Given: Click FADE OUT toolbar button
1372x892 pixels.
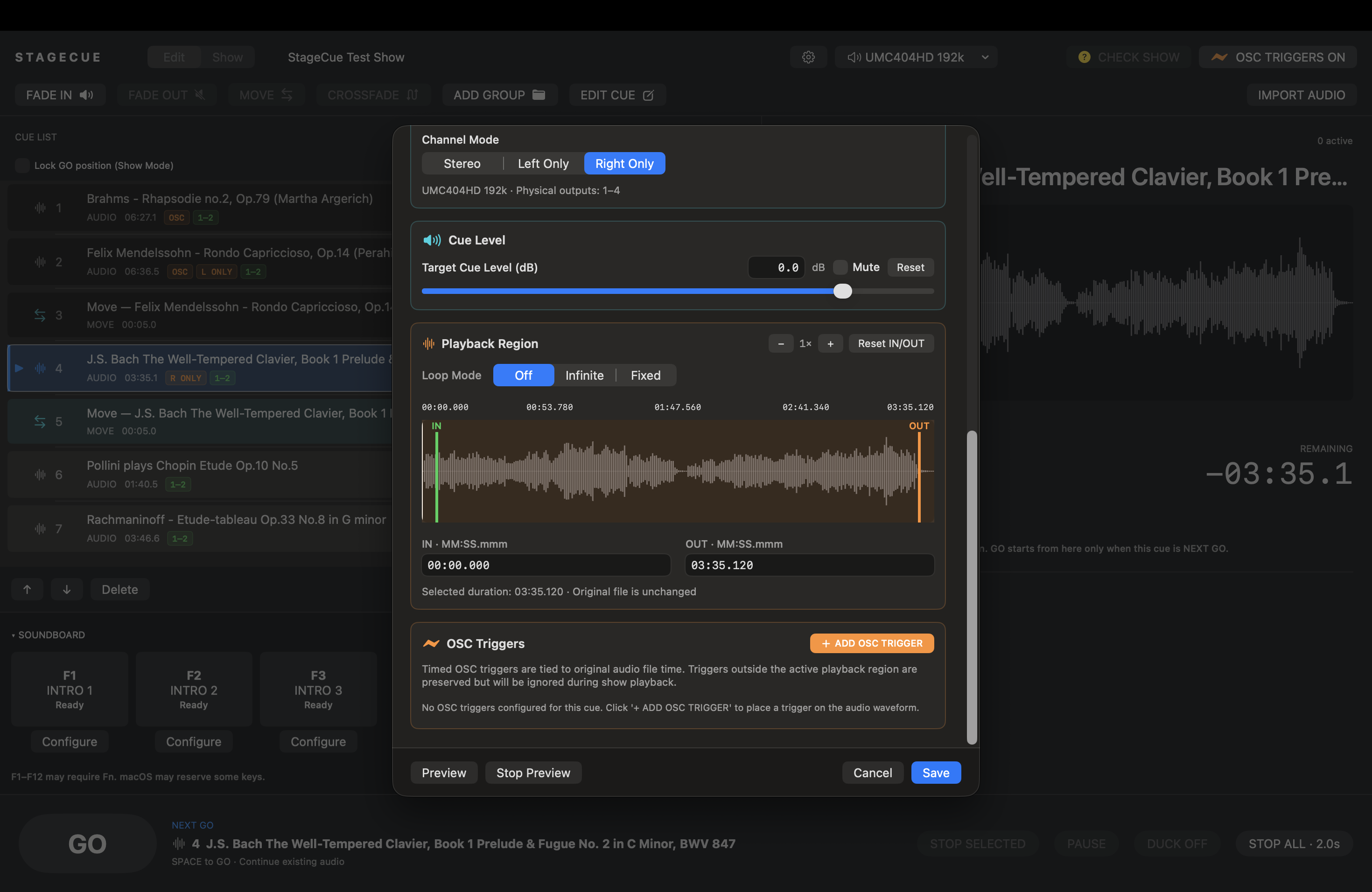Looking at the screenshot, I should tap(166, 95).
